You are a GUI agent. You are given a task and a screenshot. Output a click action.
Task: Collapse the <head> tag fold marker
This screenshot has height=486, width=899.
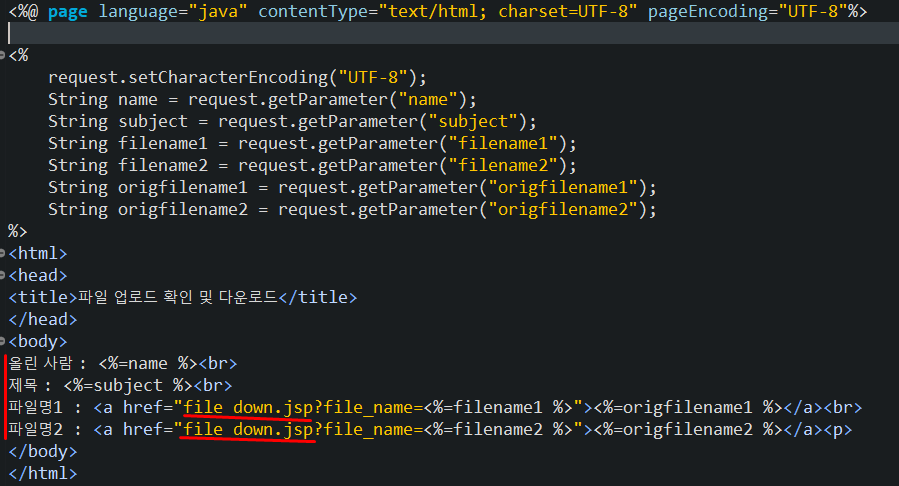coord(2,276)
